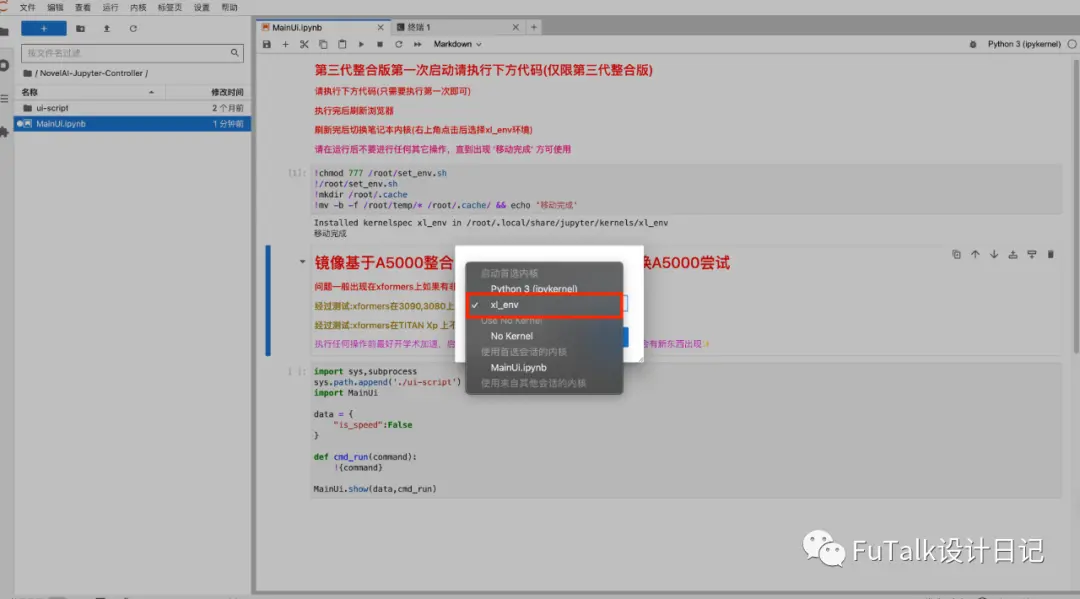Insert a new cell below with plus icon
This screenshot has width=1080, height=599.
[x=285, y=44]
